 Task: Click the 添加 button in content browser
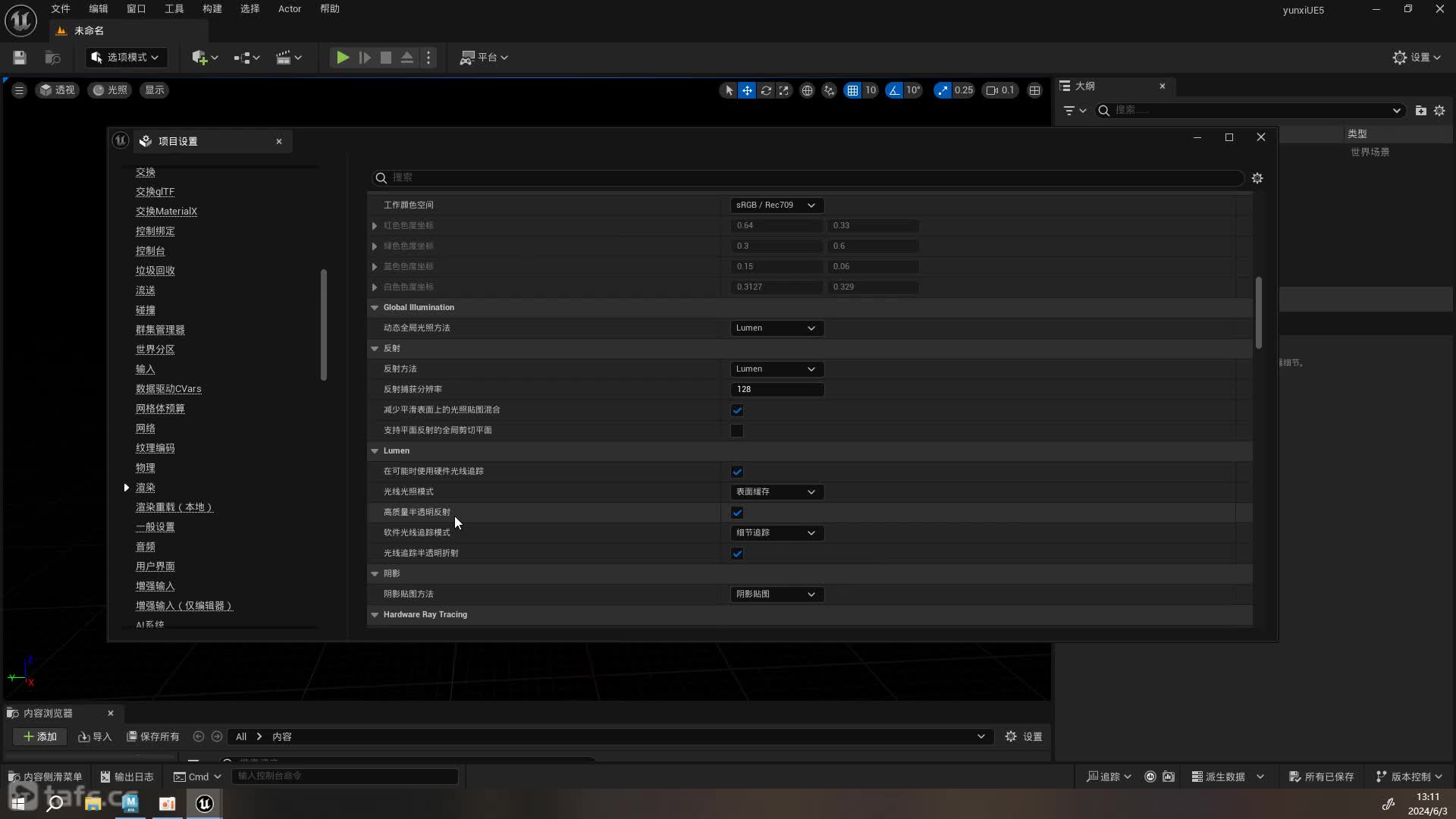coord(40,737)
